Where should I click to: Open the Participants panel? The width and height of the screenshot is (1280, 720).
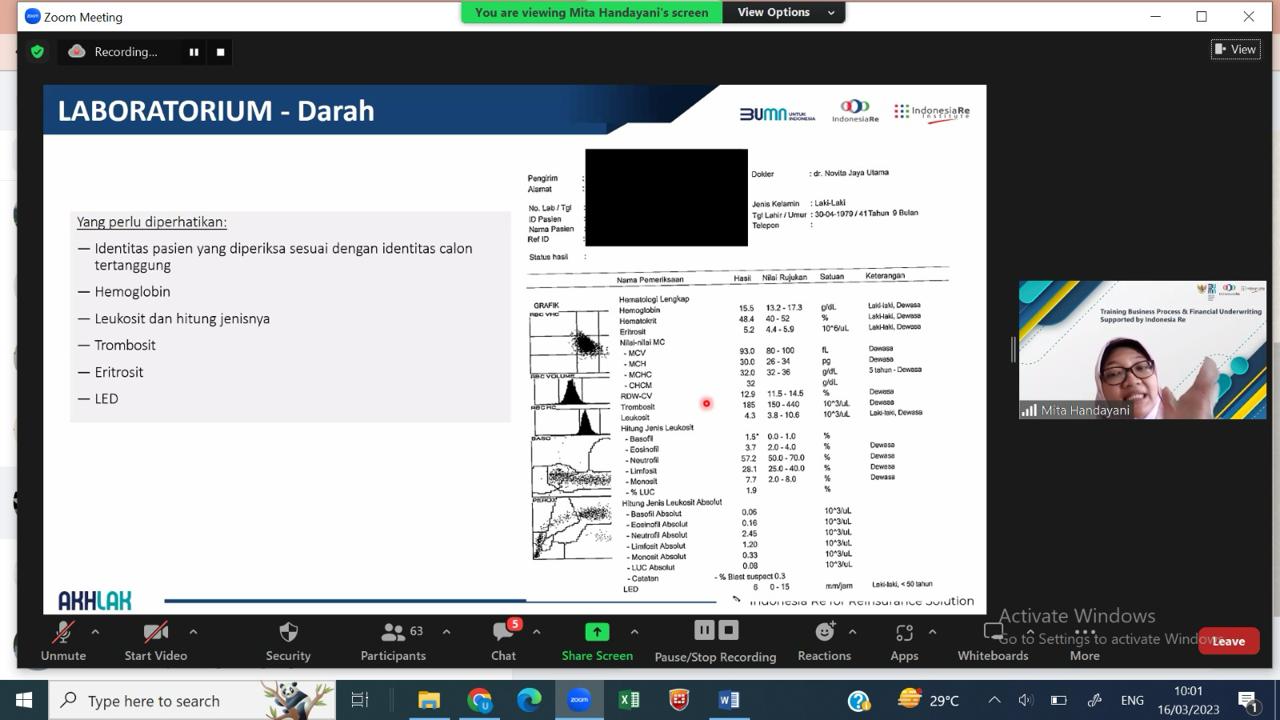click(x=393, y=641)
